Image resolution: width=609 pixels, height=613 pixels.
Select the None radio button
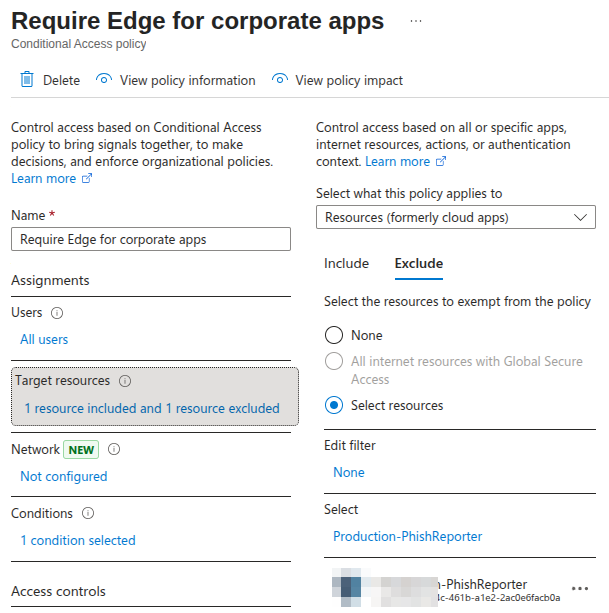point(334,335)
